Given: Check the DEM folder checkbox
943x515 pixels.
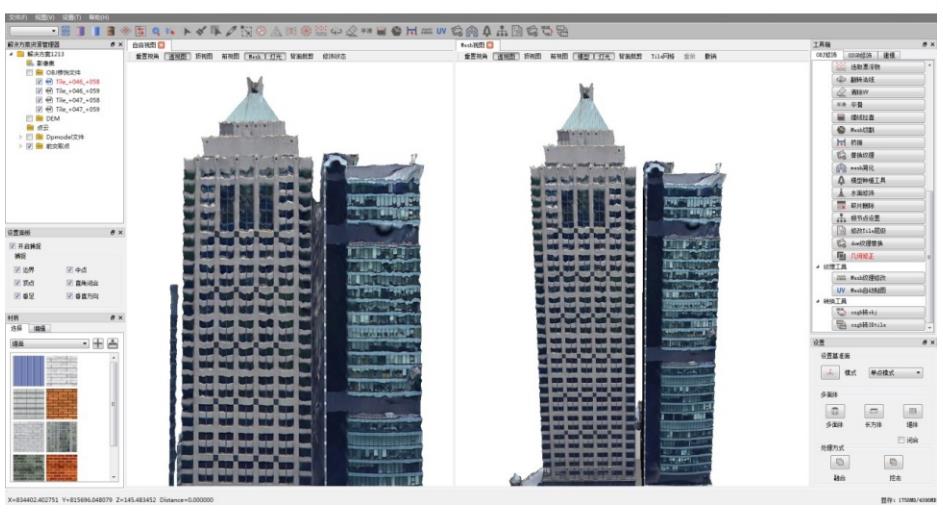Looking at the screenshot, I should click(x=29, y=119).
